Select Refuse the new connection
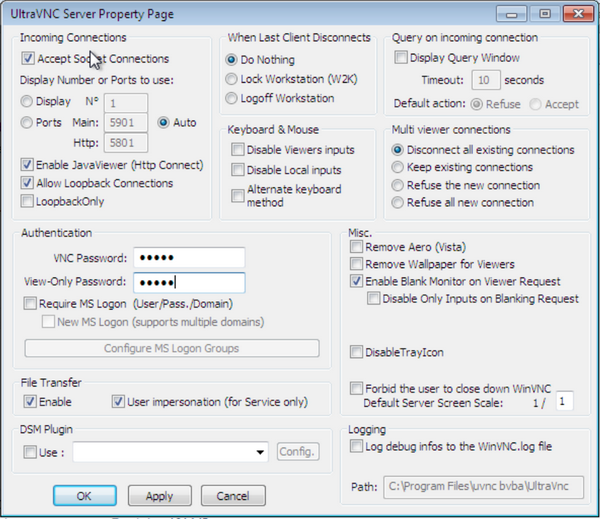600x519 pixels. (x=398, y=185)
